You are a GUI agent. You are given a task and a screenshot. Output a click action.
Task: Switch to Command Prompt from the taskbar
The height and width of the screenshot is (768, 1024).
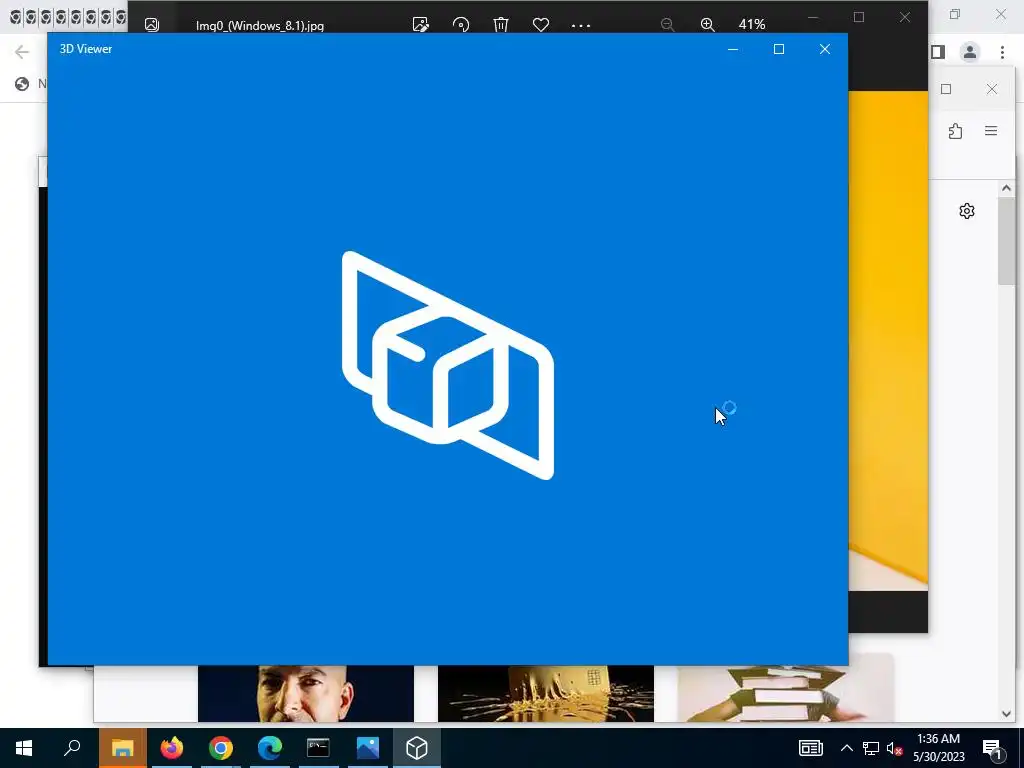319,748
